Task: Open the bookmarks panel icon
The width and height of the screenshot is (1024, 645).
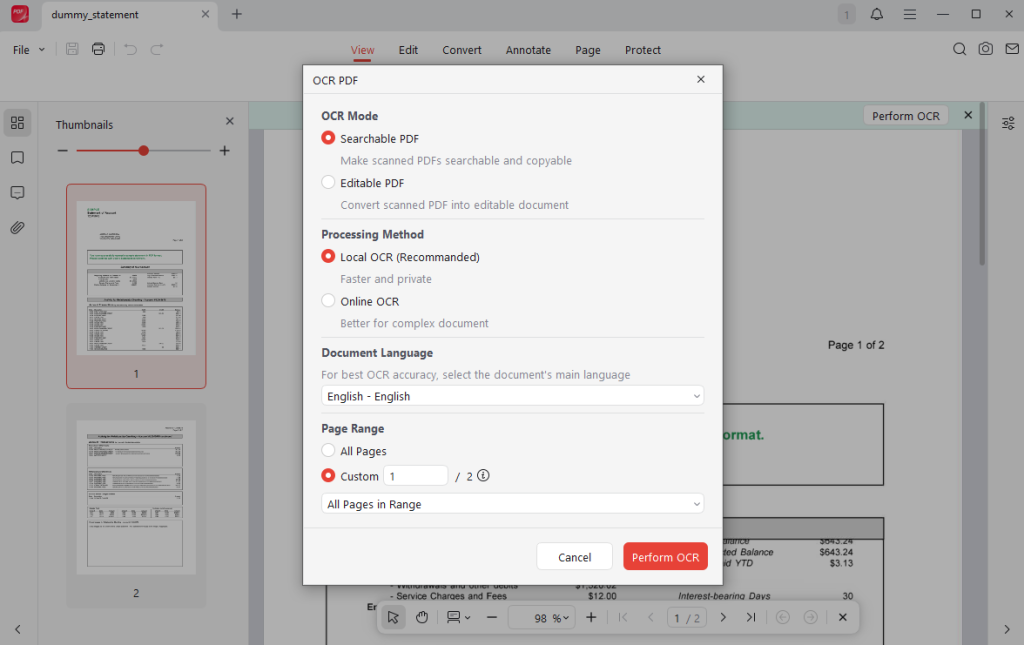Action: (18, 158)
